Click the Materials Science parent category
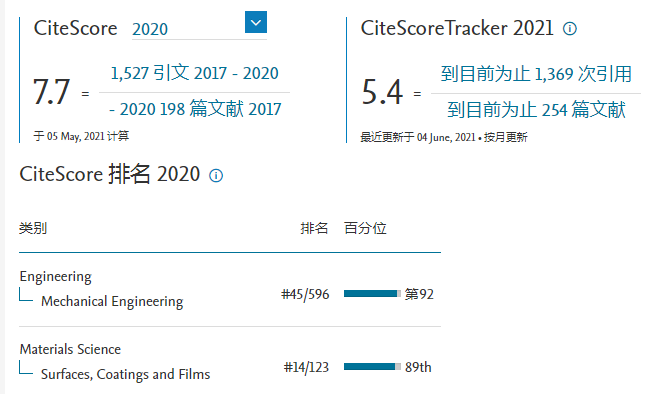Image resolution: width=653 pixels, height=394 pixels. point(70,349)
